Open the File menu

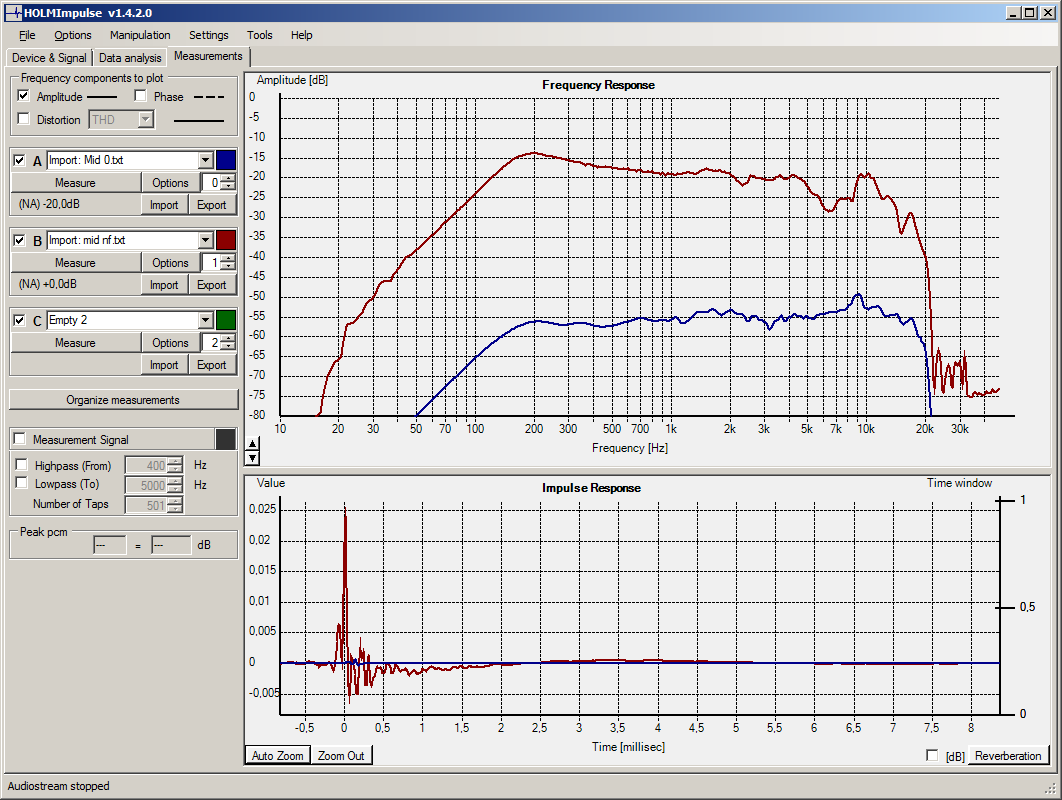tap(27, 35)
